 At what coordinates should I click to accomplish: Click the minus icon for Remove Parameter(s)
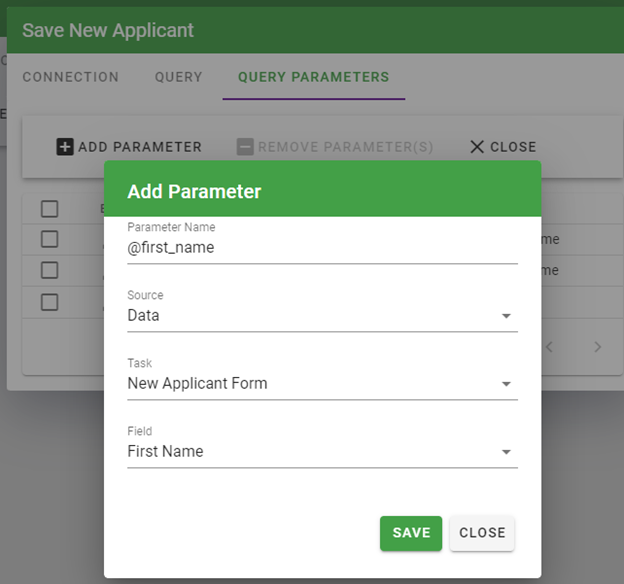(245, 147)
